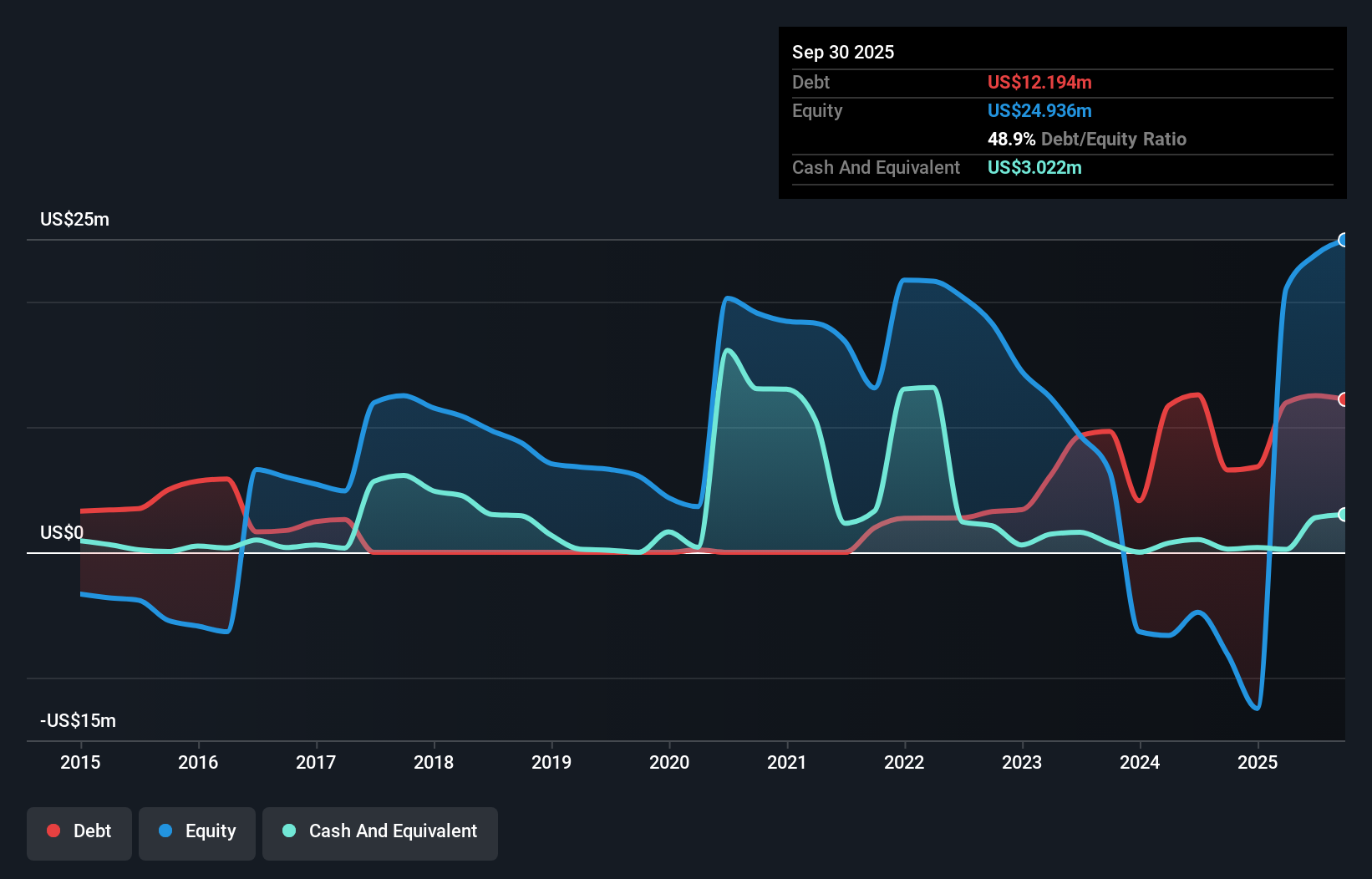Screen dimensions: 1372x879
Task: Select the 2025 year label
Action: pos(1259,762)
